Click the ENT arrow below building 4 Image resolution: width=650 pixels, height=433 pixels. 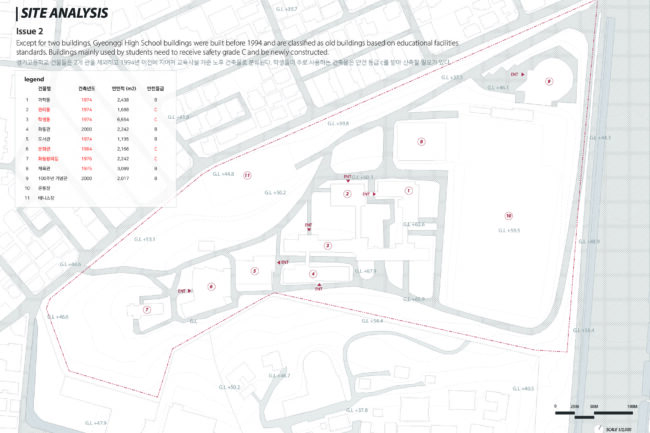click(x=318, y=287)
